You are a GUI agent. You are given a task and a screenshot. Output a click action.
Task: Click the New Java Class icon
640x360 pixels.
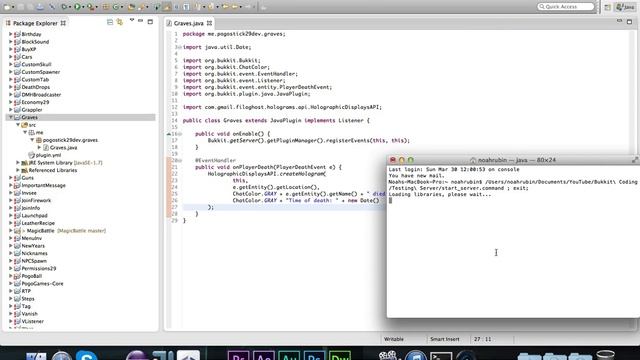116,7
